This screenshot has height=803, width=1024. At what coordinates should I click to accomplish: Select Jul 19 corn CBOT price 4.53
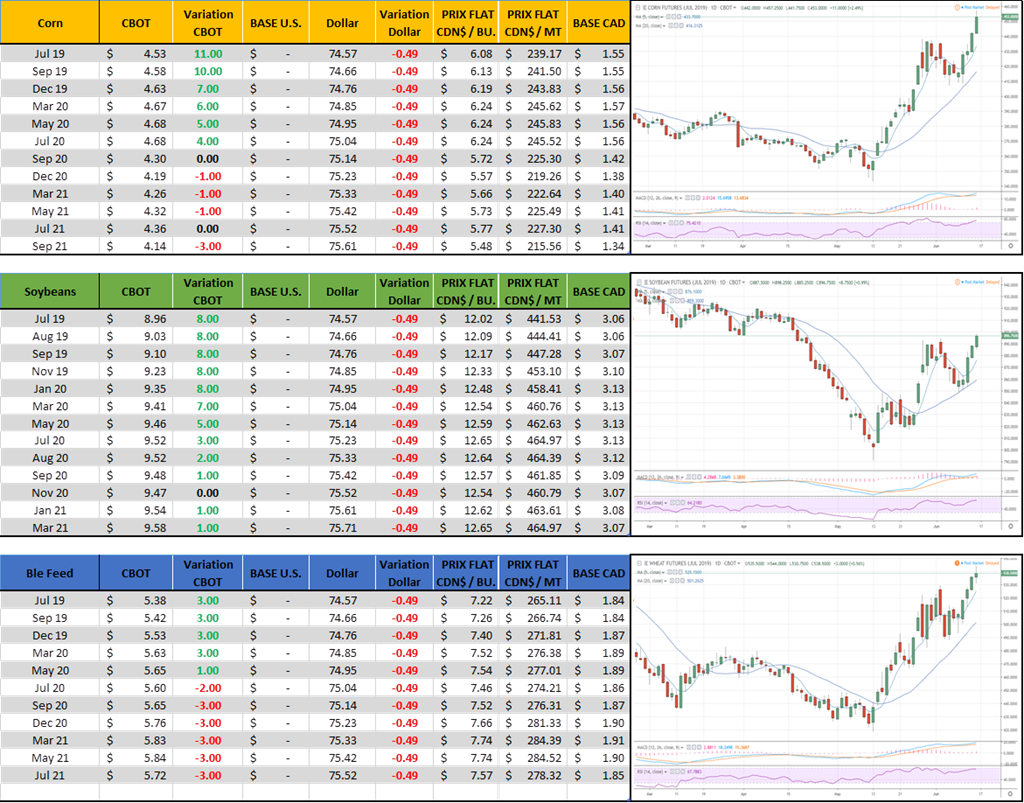[x=135, y=53]
